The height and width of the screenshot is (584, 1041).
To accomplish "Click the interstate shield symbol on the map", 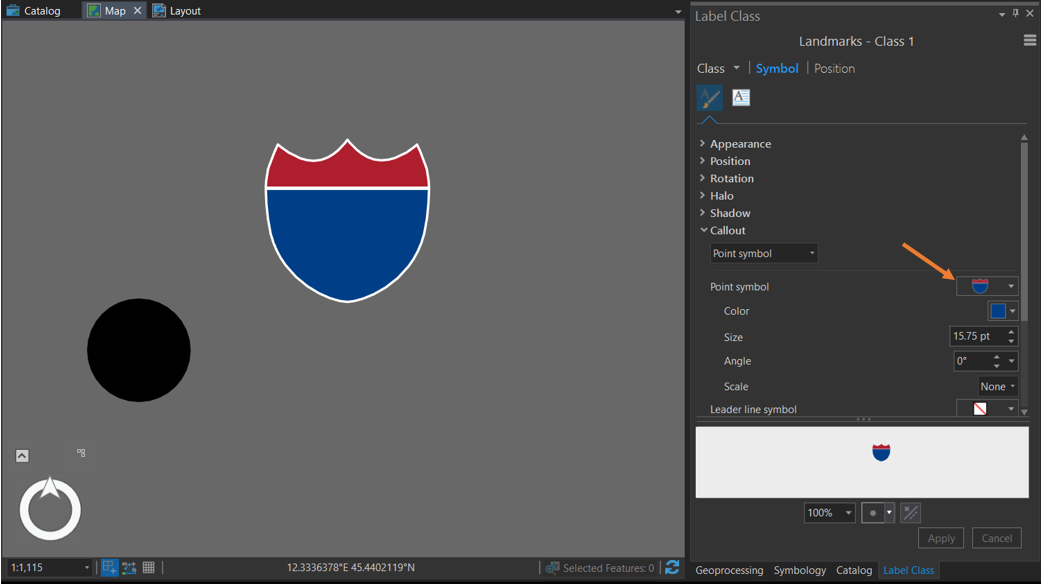I will 347,220.
